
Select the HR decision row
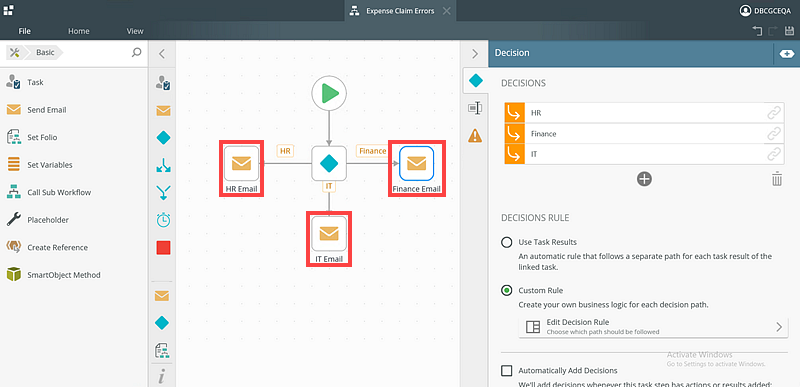(644, 113)
